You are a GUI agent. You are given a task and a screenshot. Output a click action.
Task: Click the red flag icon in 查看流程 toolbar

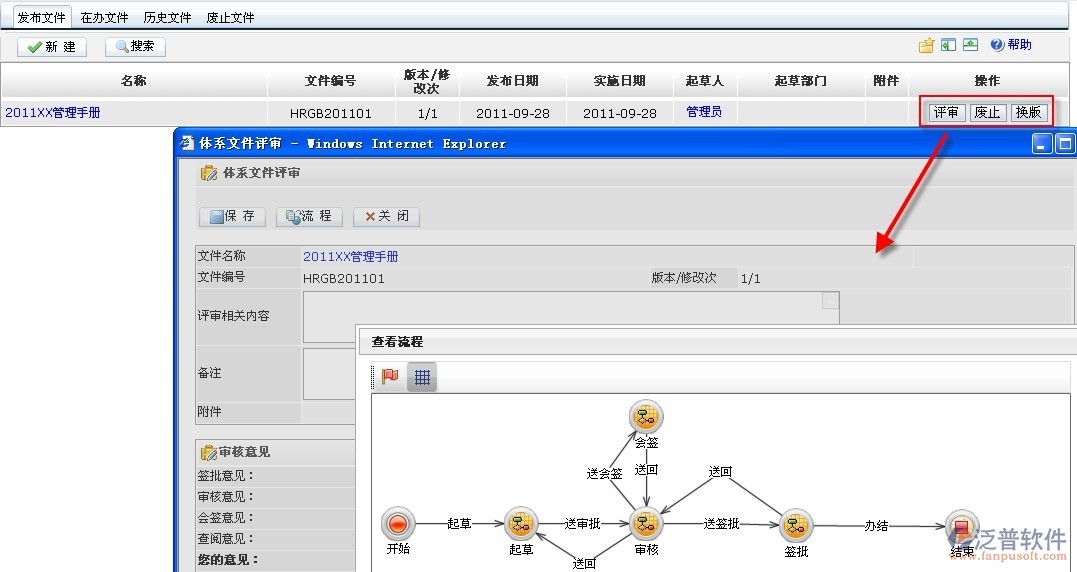coord(390,376)
